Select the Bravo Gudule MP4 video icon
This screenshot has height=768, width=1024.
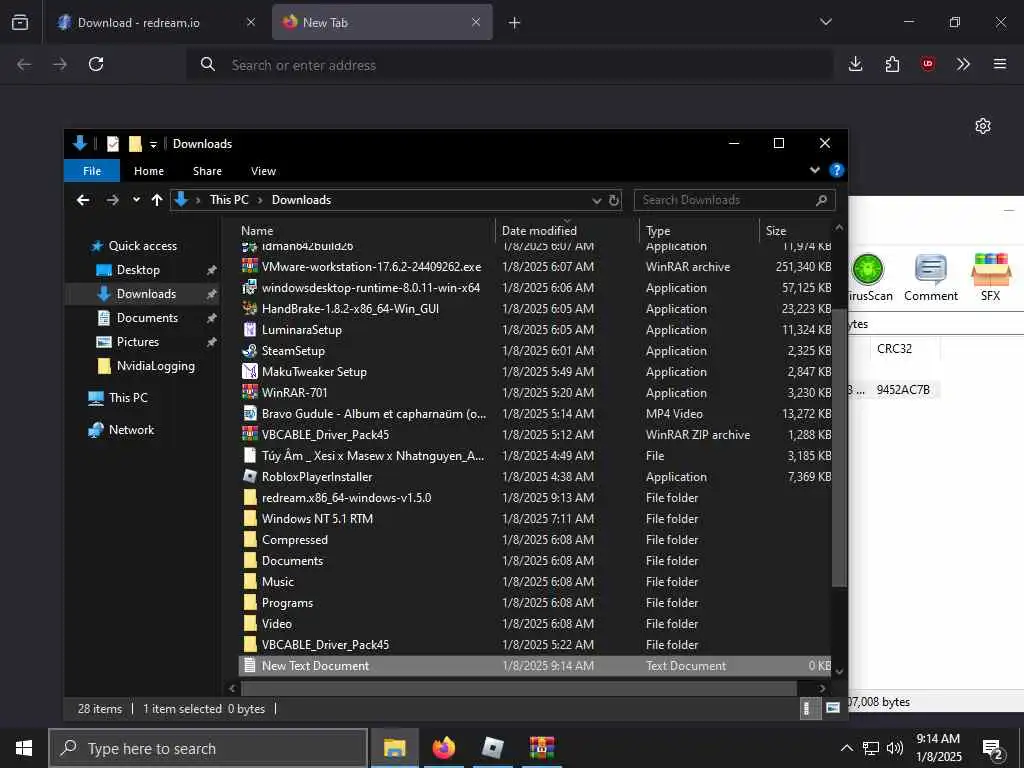tap(249, 413)
